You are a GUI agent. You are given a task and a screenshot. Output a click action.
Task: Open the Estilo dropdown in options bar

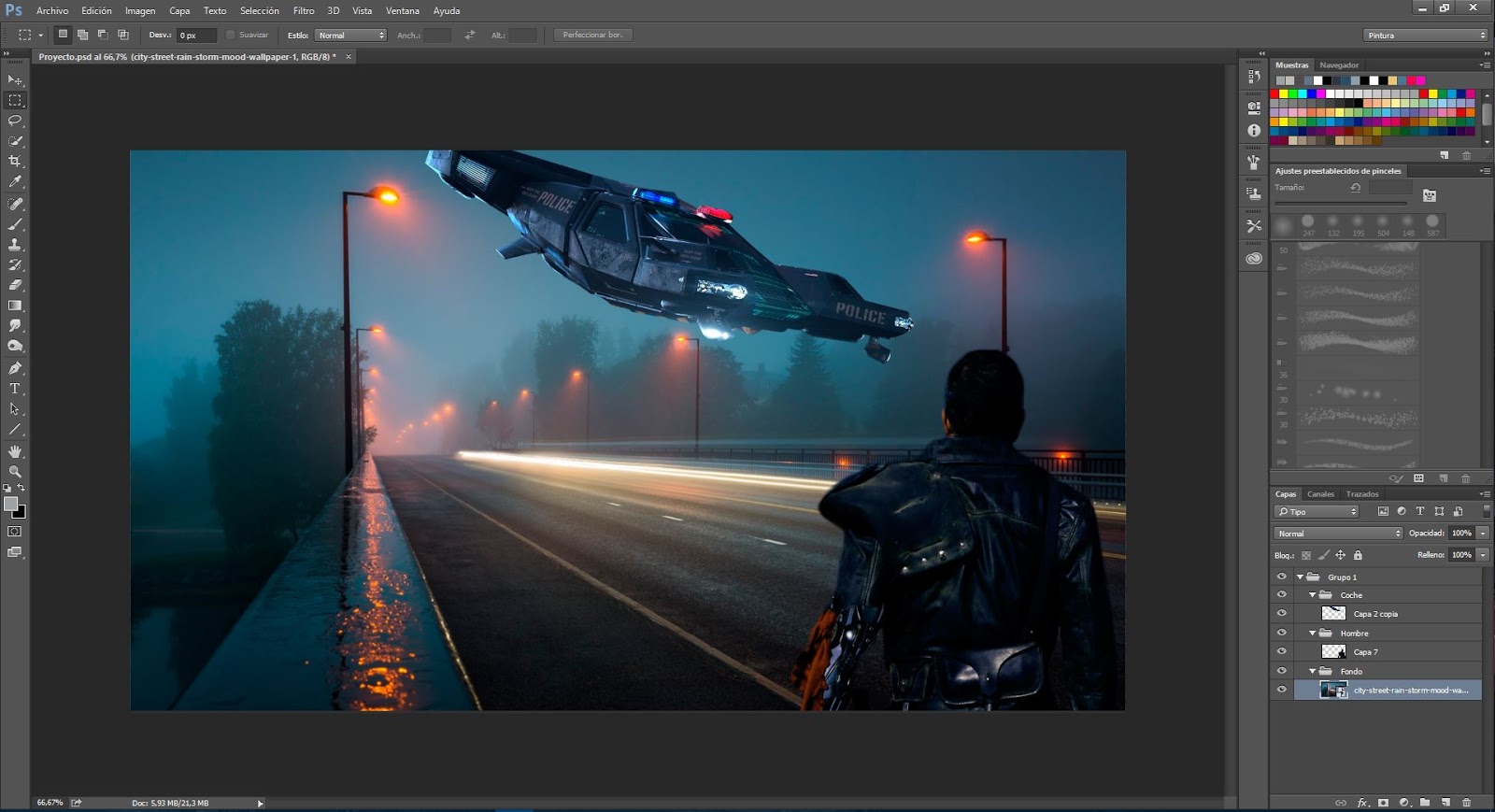tap(350, 36)
